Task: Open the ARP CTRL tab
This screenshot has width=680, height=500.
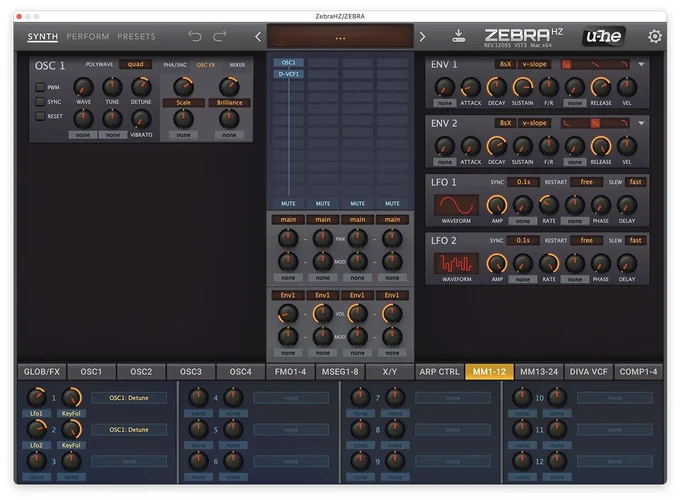Action: point(439,372)
